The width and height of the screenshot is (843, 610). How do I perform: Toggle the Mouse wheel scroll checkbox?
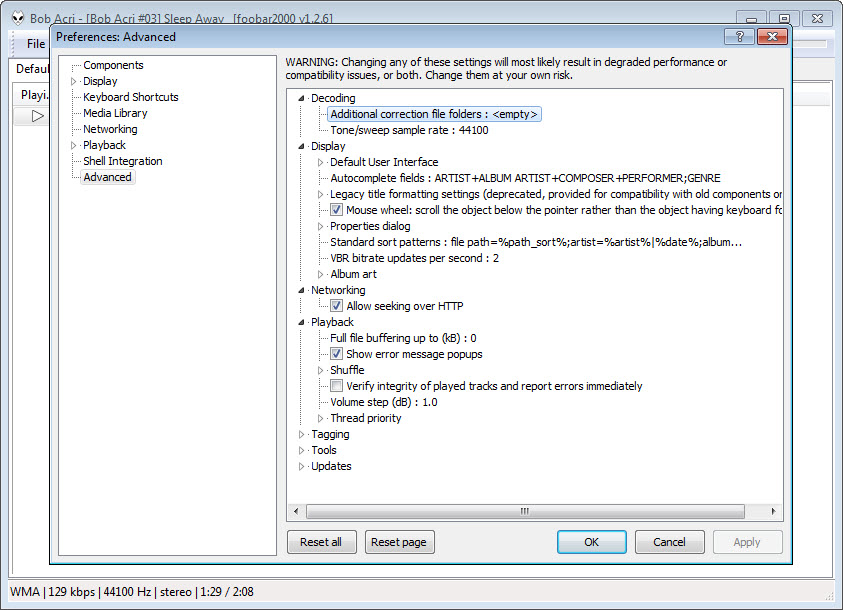337,210
